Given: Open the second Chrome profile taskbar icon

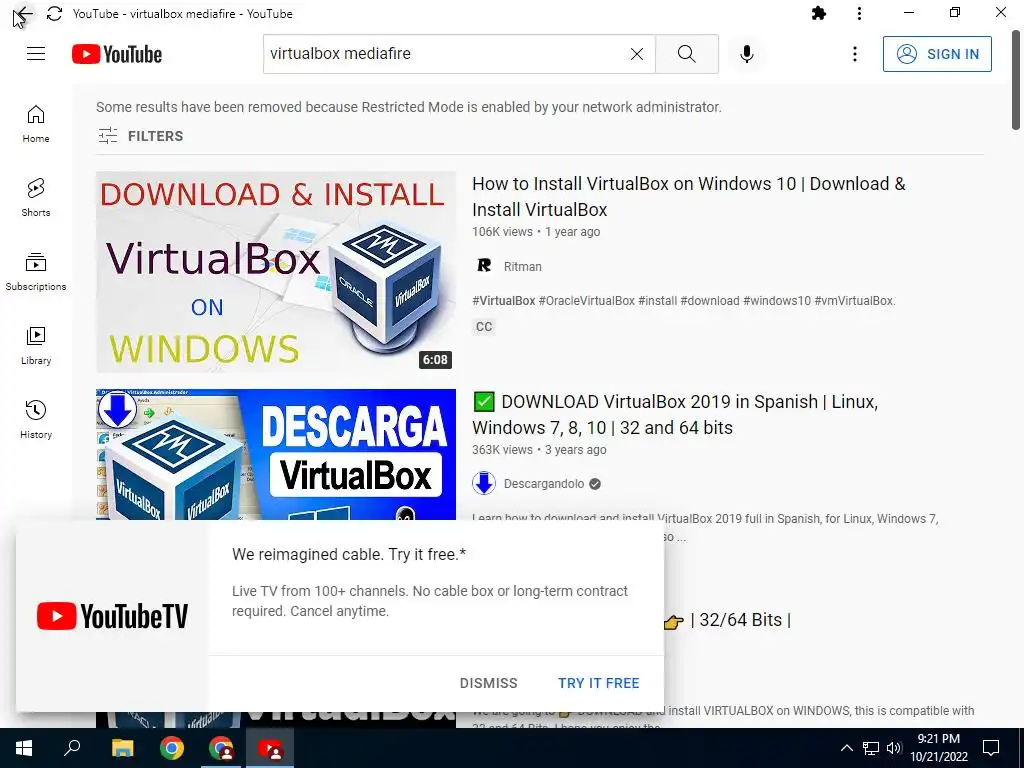Looking at the screenshot, I should pos(221,748).
